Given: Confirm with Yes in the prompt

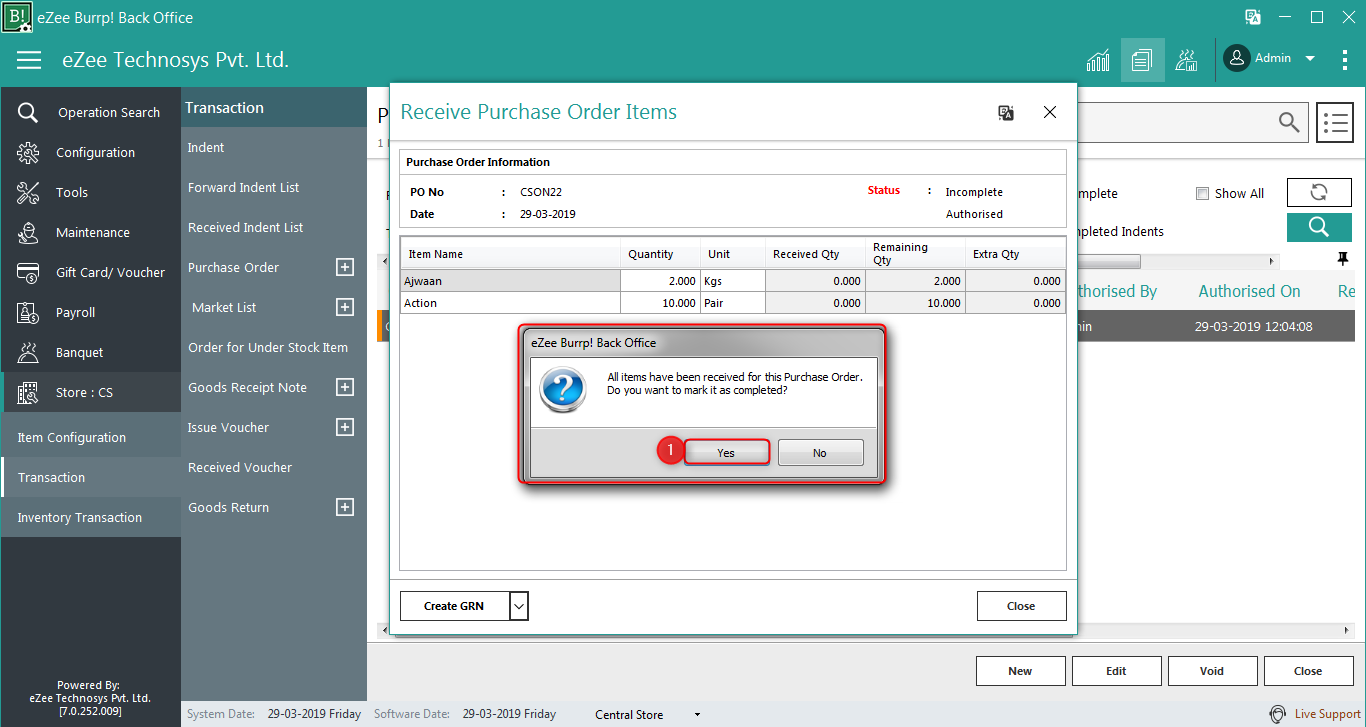Looking at the screenshot, I should click(x=726, y=453).
